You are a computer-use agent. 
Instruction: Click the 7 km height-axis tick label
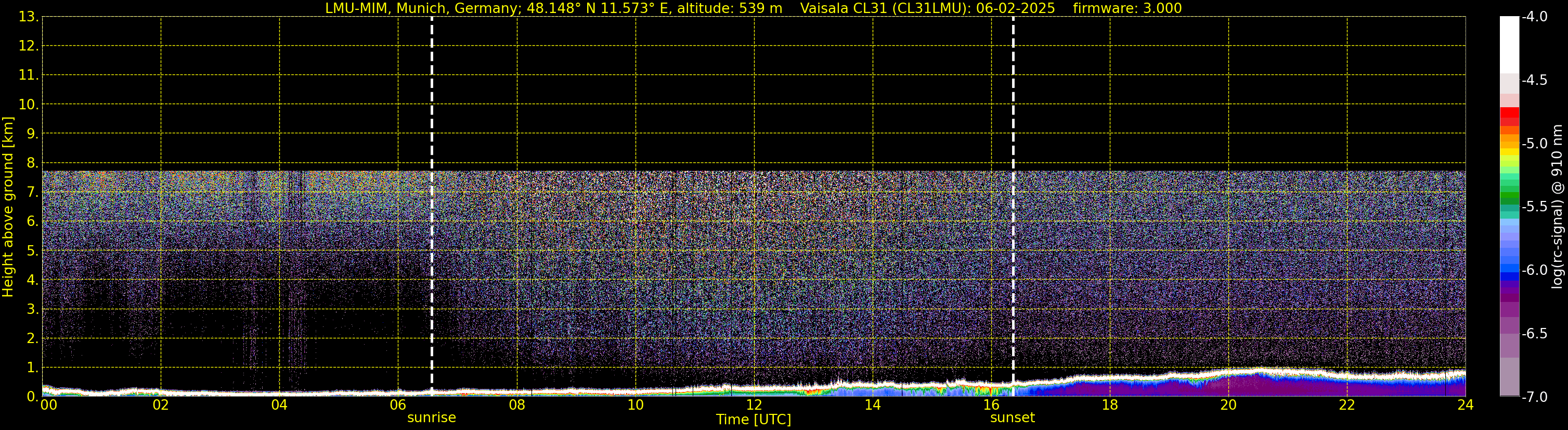pos(32,193)
